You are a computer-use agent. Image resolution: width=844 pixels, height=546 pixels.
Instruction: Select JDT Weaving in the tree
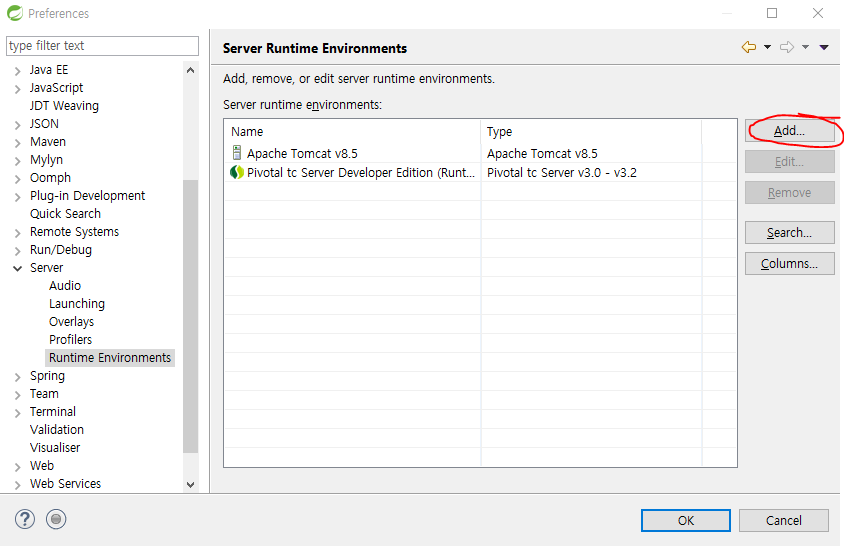(64, 106)
